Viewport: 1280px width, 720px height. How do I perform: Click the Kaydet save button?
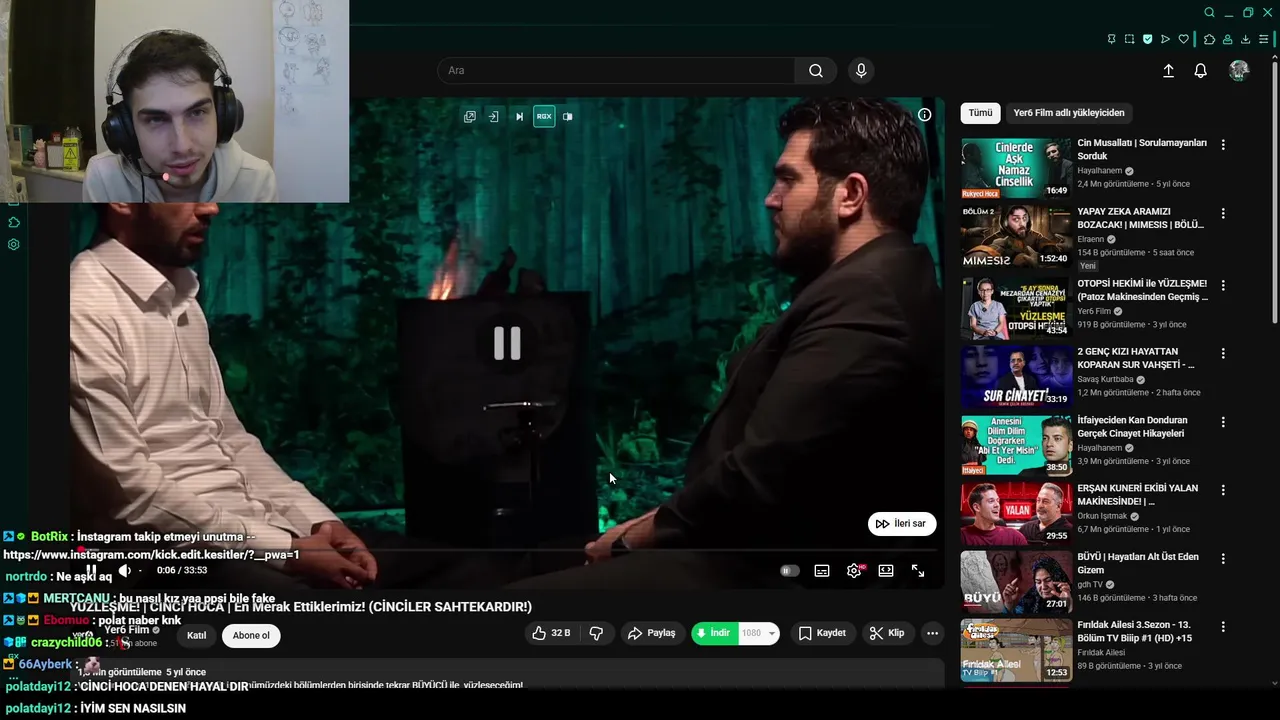click(x=822, y=633)
